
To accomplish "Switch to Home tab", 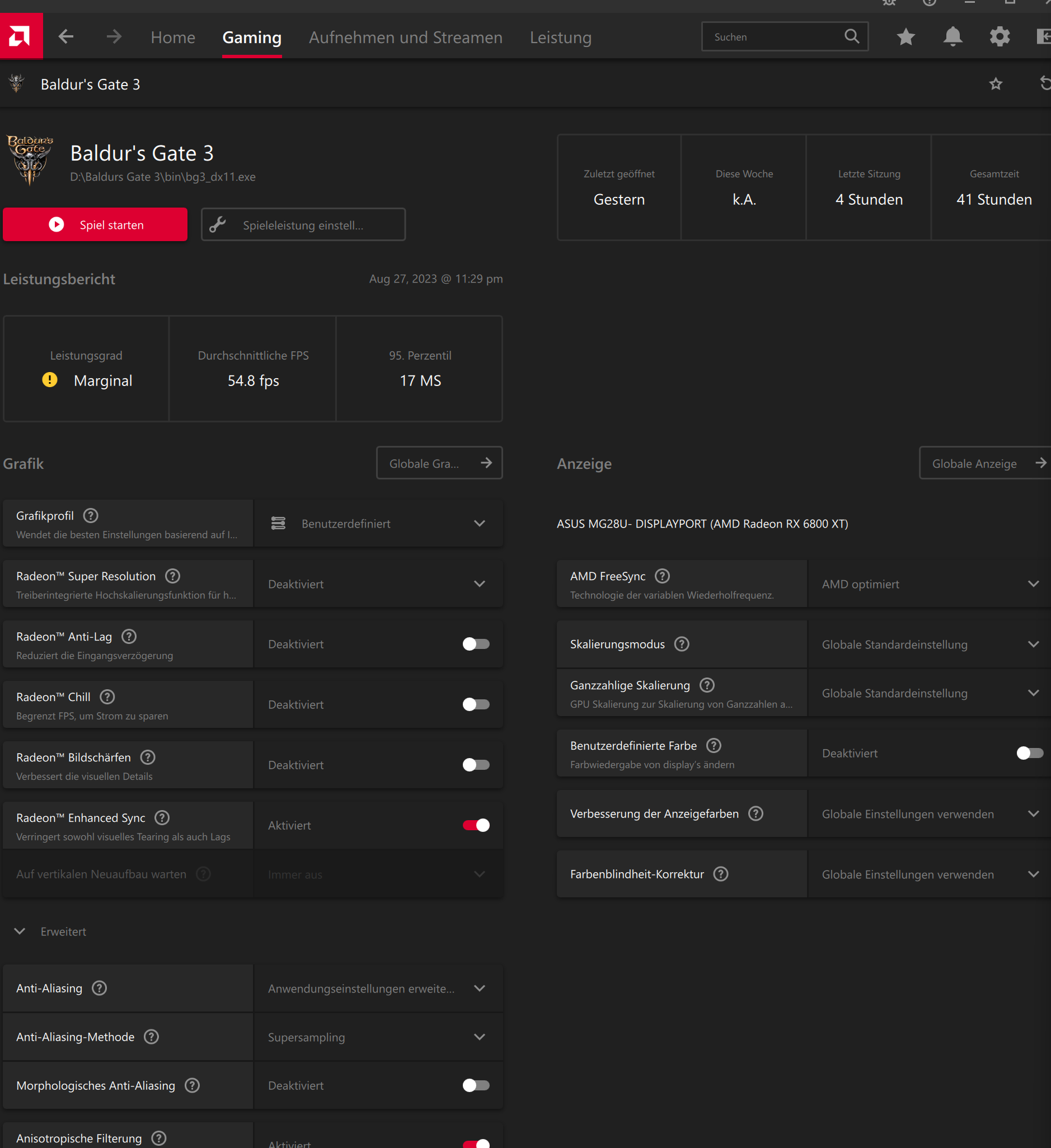I will pos(172,37).
